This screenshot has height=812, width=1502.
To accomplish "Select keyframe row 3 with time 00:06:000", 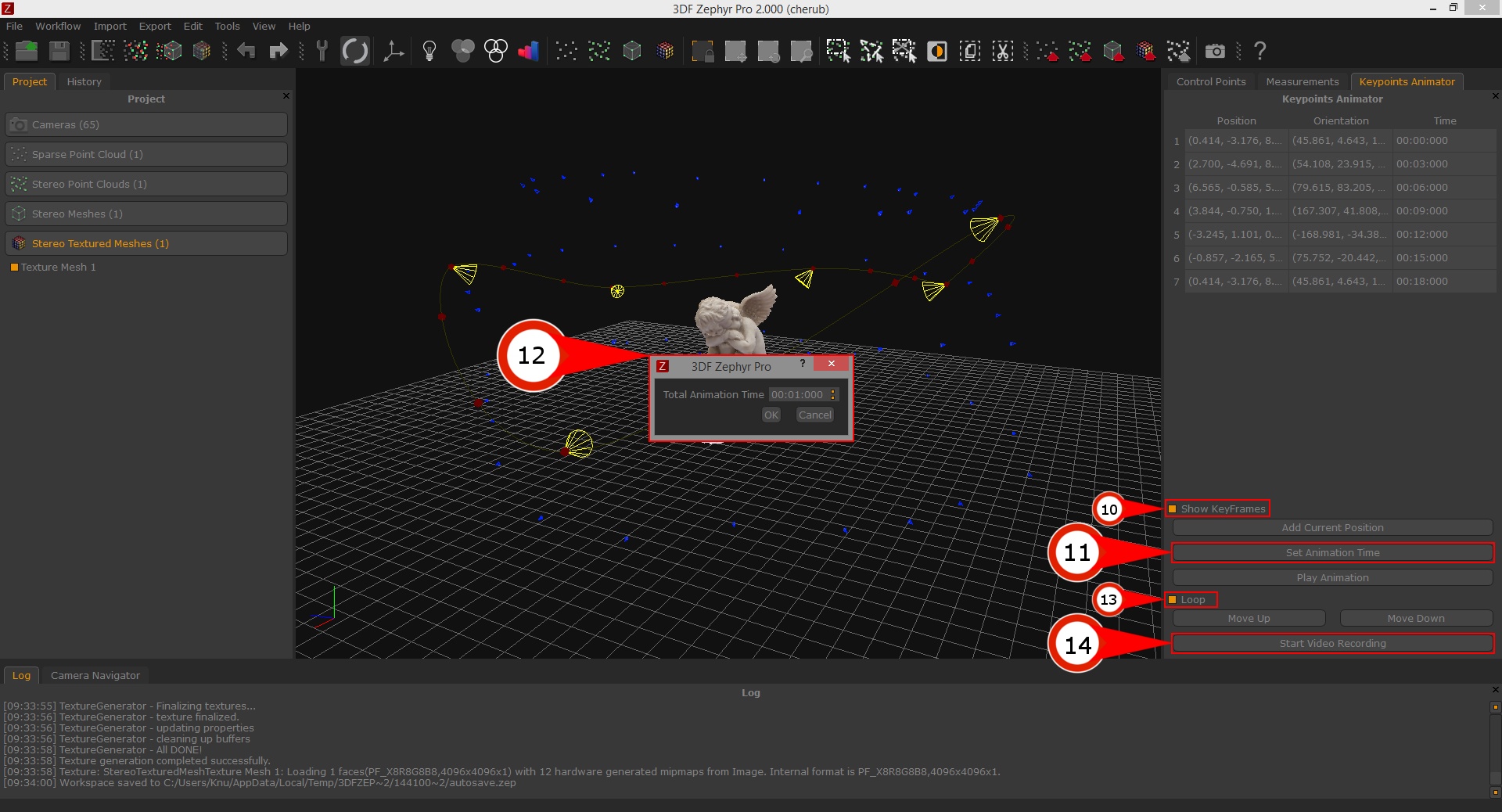I will [1334, 188].
